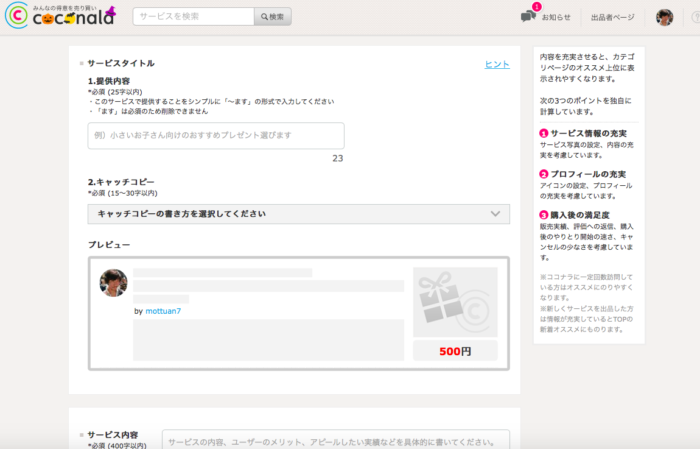This screenshot has width=700, height=449.
Task: Open お知らせ notifications
Action: 556,17
